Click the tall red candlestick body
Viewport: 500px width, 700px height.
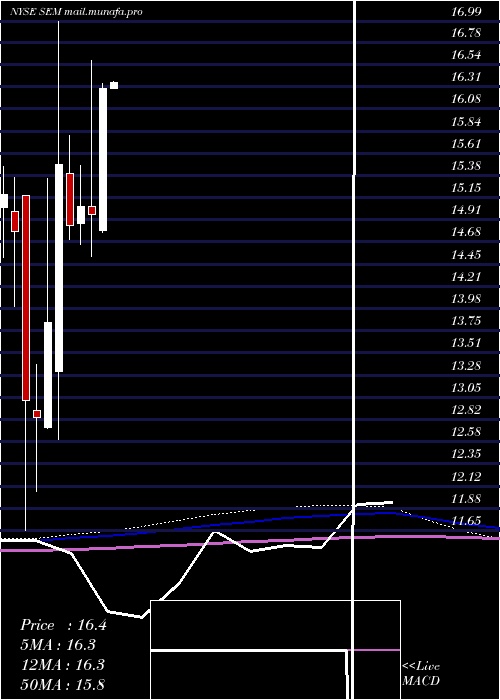pos(26,298)
